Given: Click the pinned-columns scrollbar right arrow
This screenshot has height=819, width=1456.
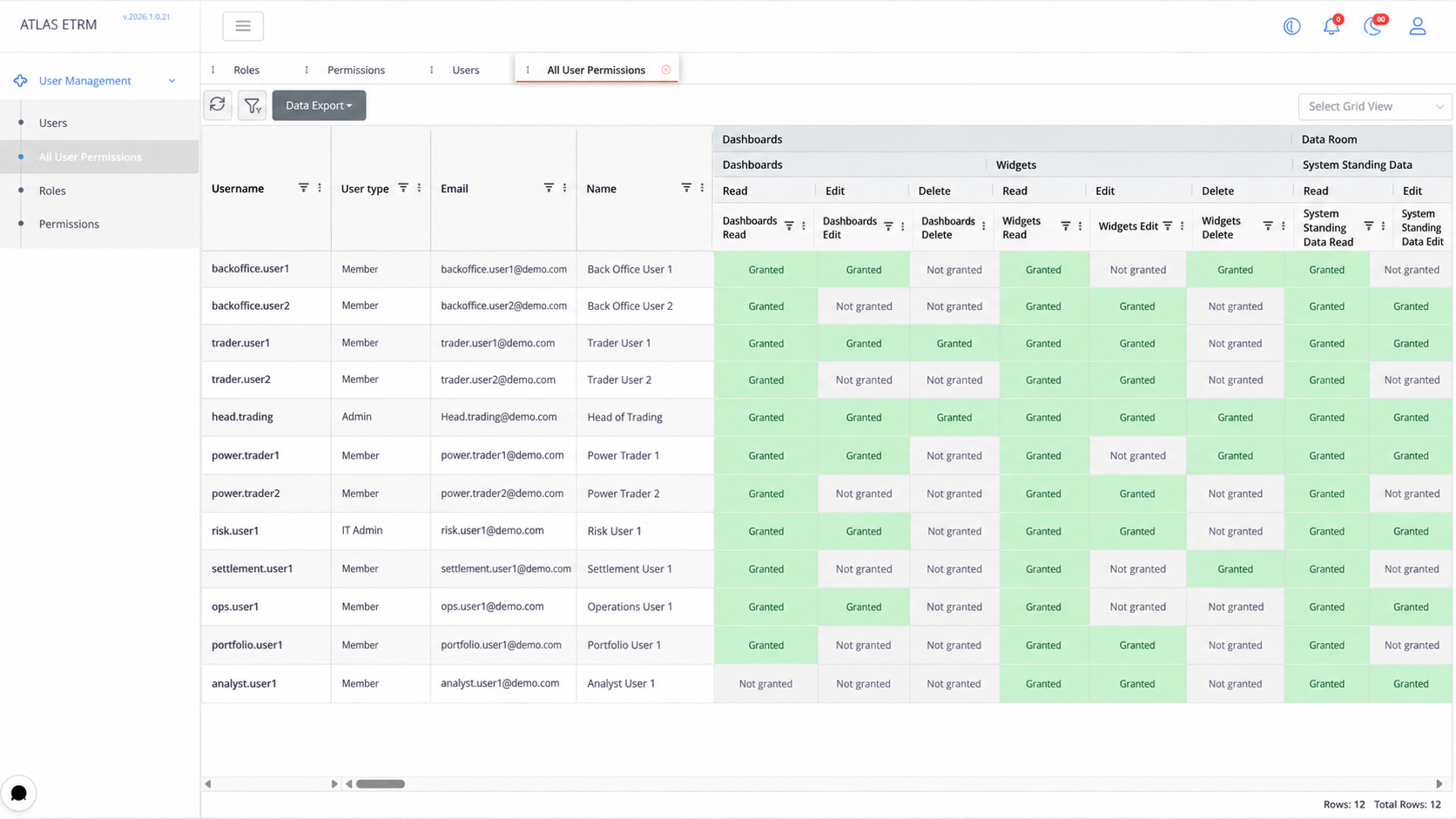Looking at the screenshot, I should click(334, 784).
